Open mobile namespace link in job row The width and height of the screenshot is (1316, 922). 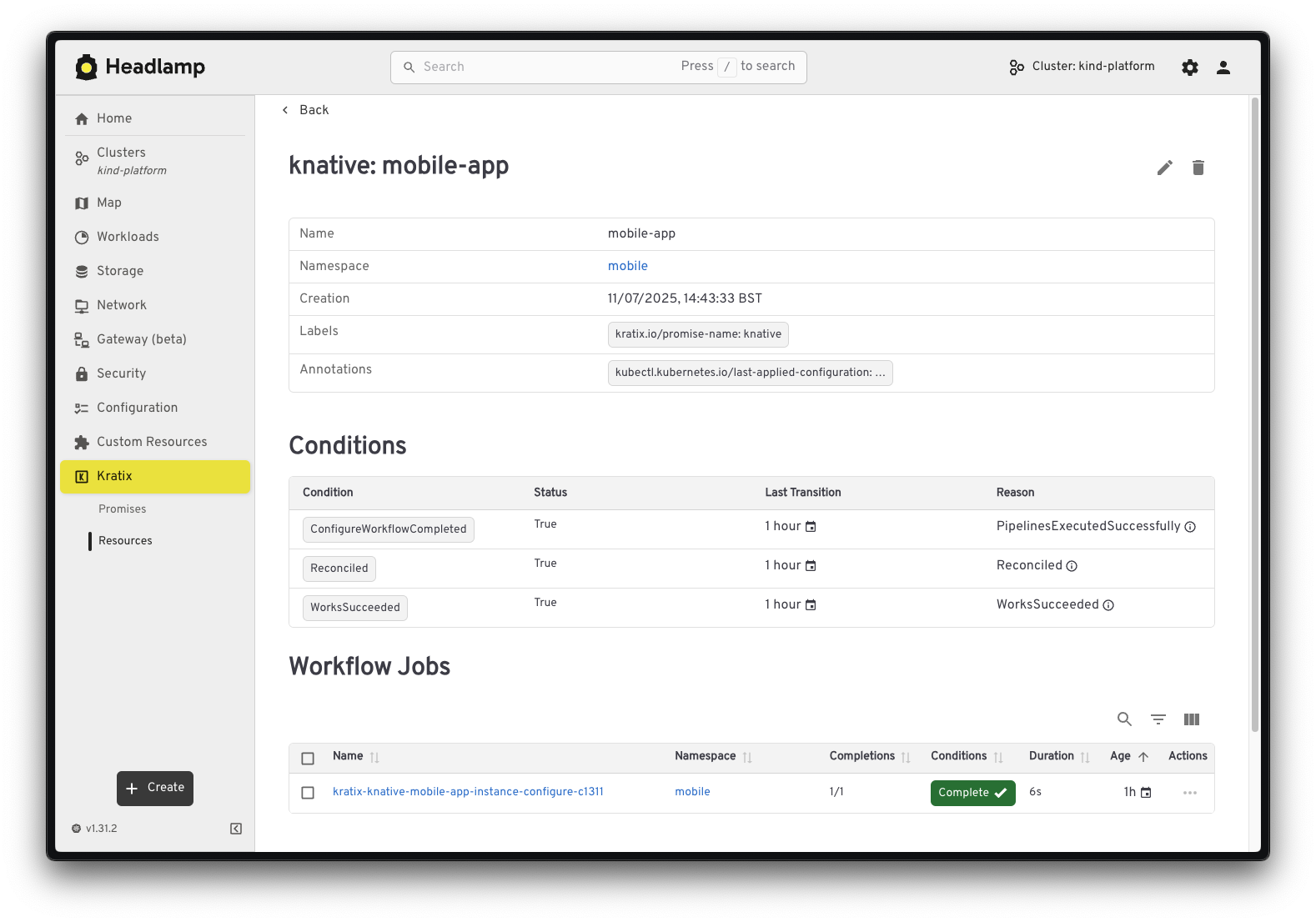tap(692, 792)
